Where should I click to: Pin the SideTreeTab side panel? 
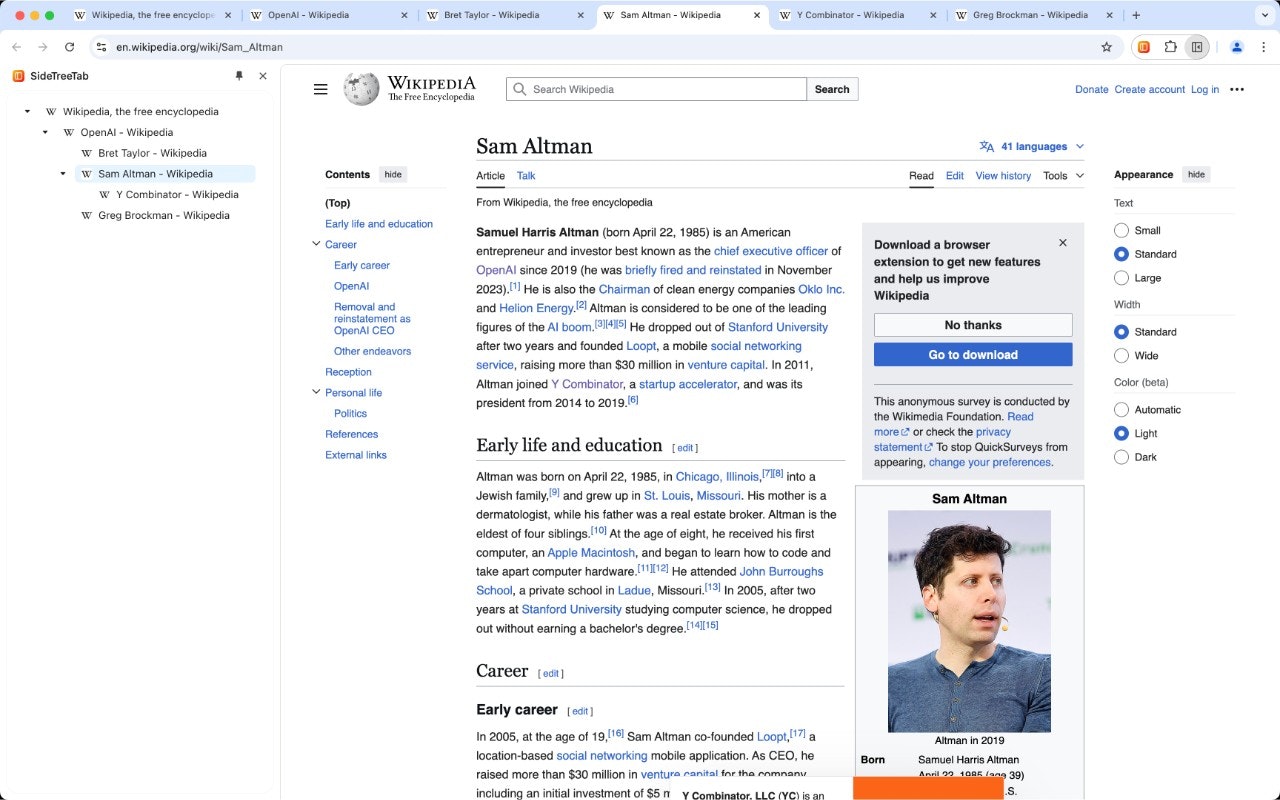(x=239, y=76)
